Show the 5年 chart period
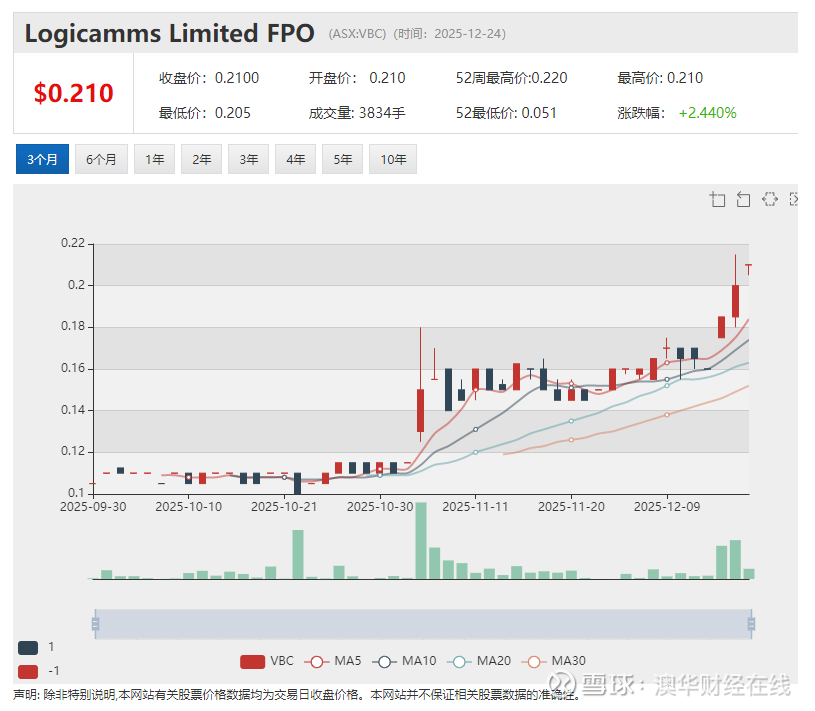Screen dimensions: 815x711 click(x=343, y=159)
